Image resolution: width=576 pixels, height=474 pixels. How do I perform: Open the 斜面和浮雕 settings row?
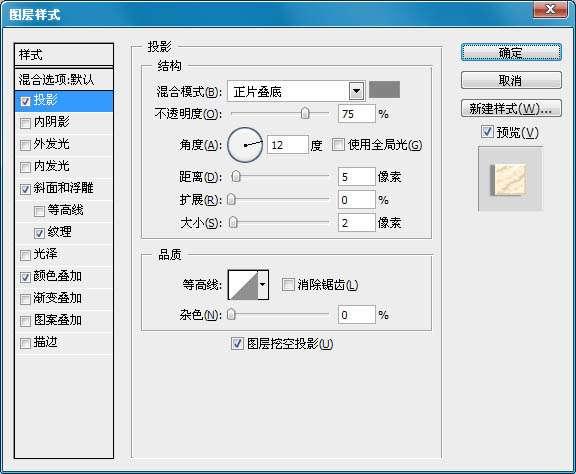pos(64,189)
